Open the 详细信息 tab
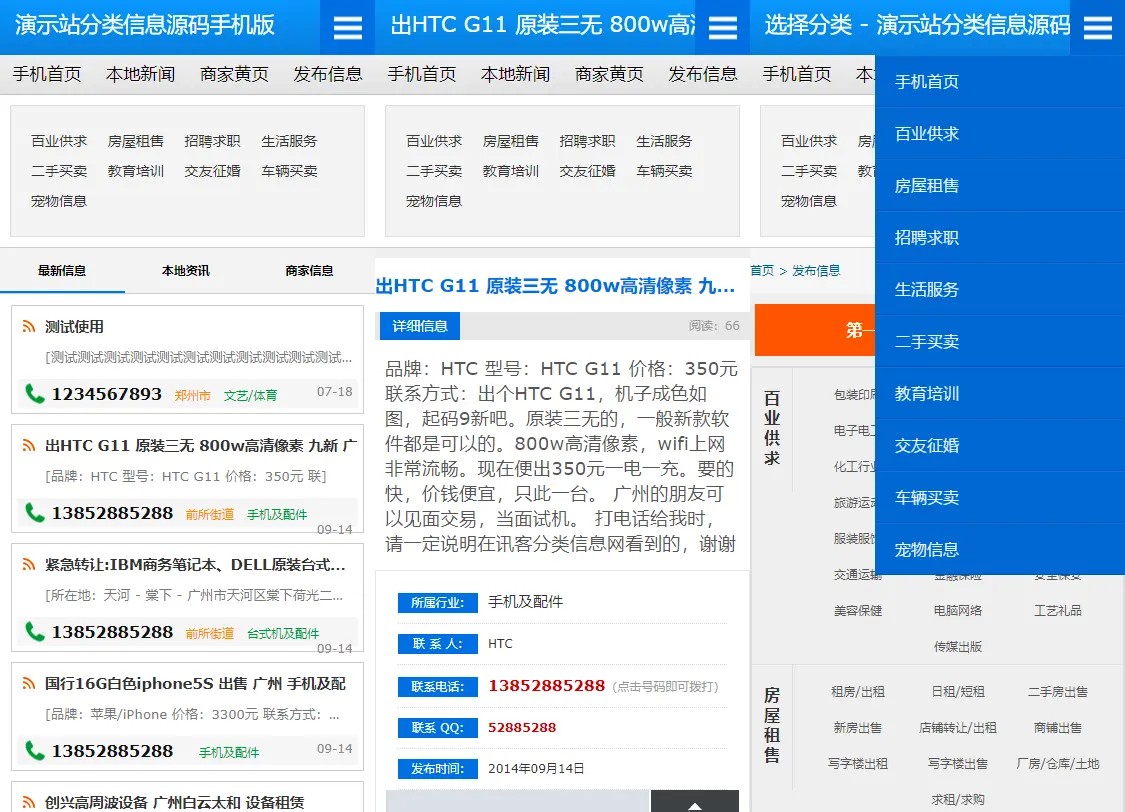 click(420, 326)
